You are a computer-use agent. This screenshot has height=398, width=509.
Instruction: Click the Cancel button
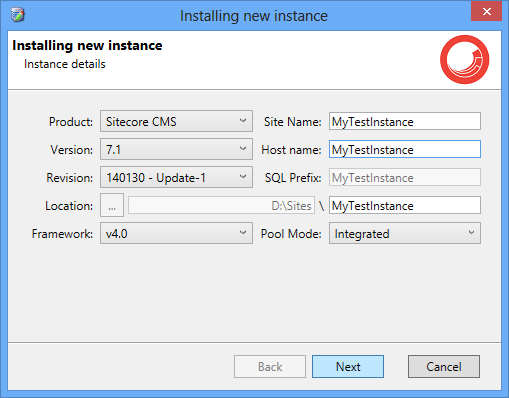444,367
